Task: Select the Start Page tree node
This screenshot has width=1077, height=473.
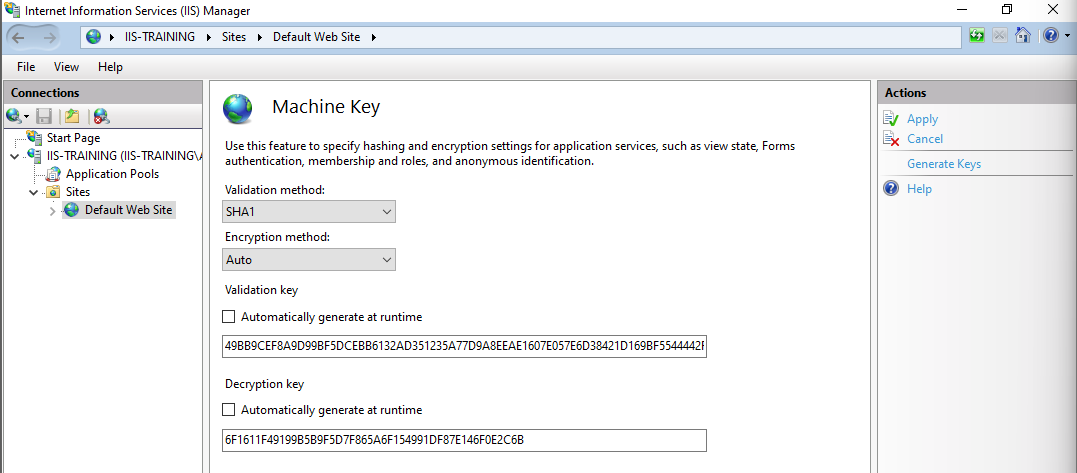Action: coord(73,138)
